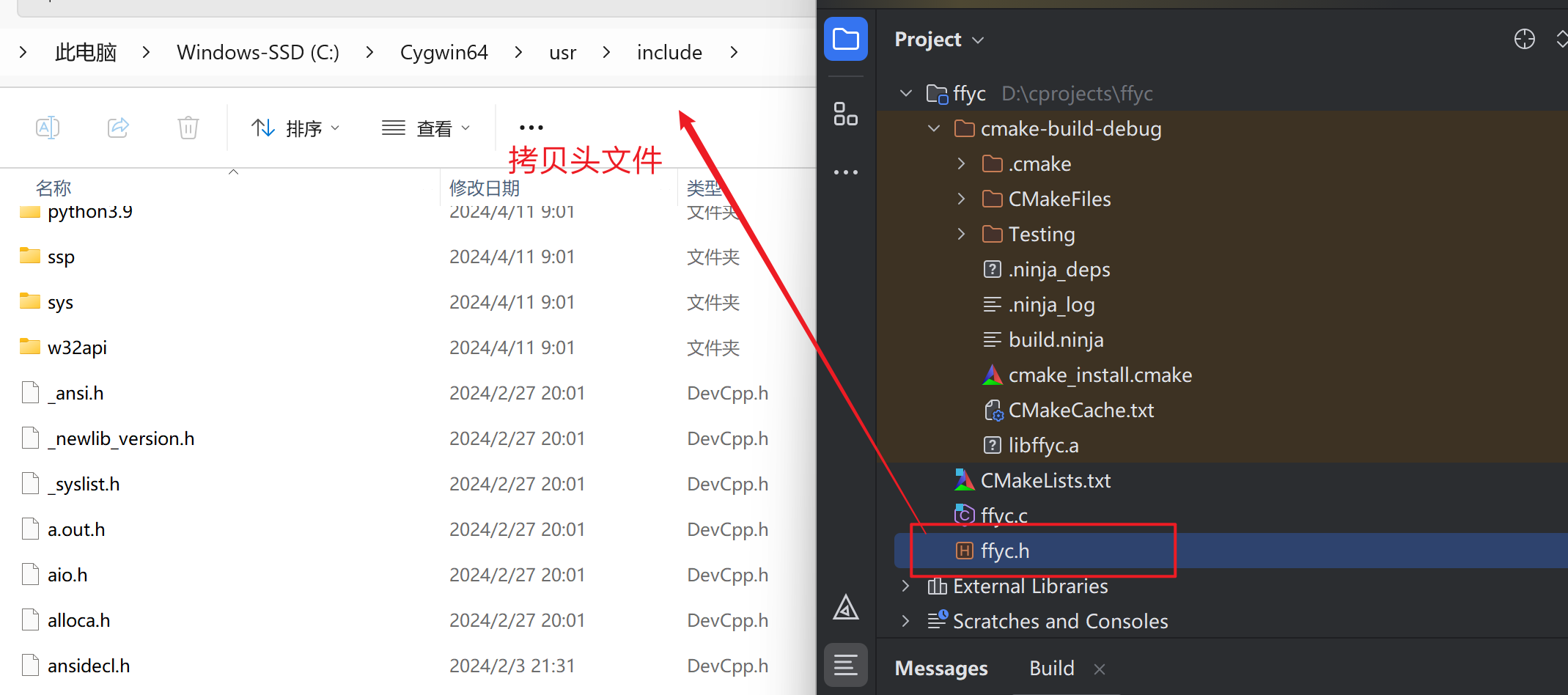Navigate to Cygwin64 breadcrumb
Screen dimensions: 1568x695
click(x=443, y=52)
